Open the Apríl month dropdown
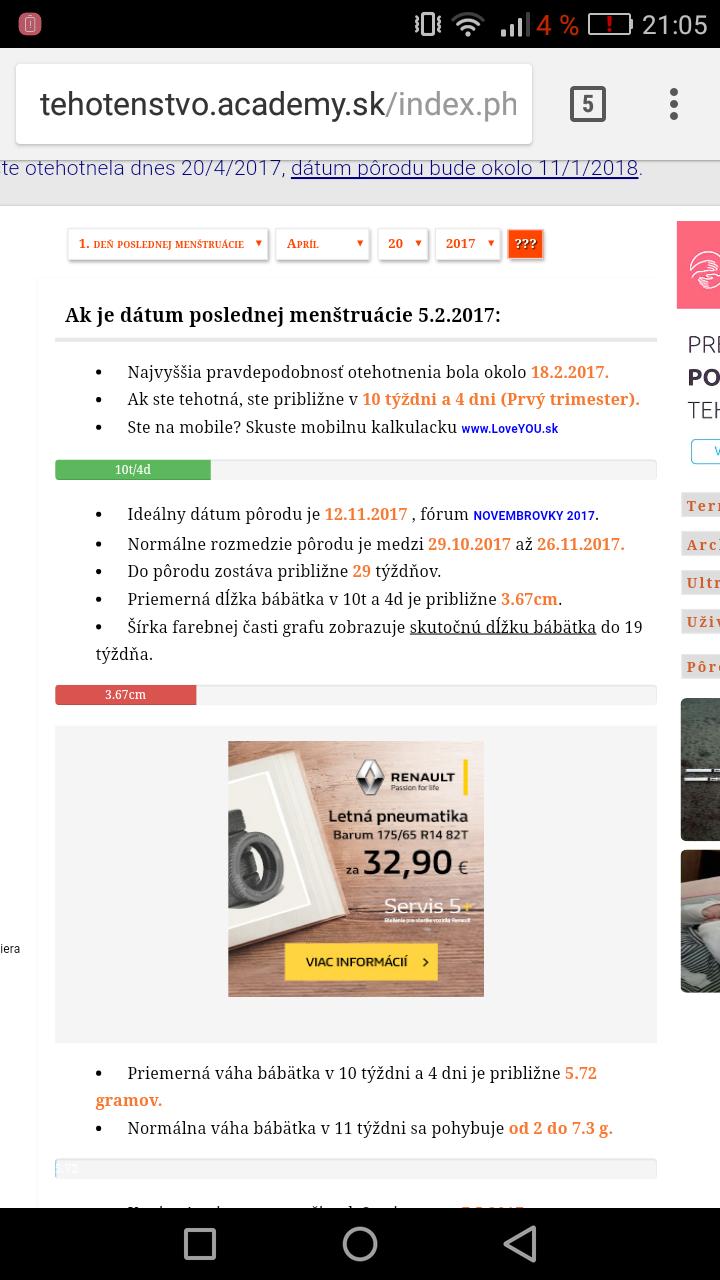The height and width of the screenshot is (1280, 720). [x=323, y=244]
